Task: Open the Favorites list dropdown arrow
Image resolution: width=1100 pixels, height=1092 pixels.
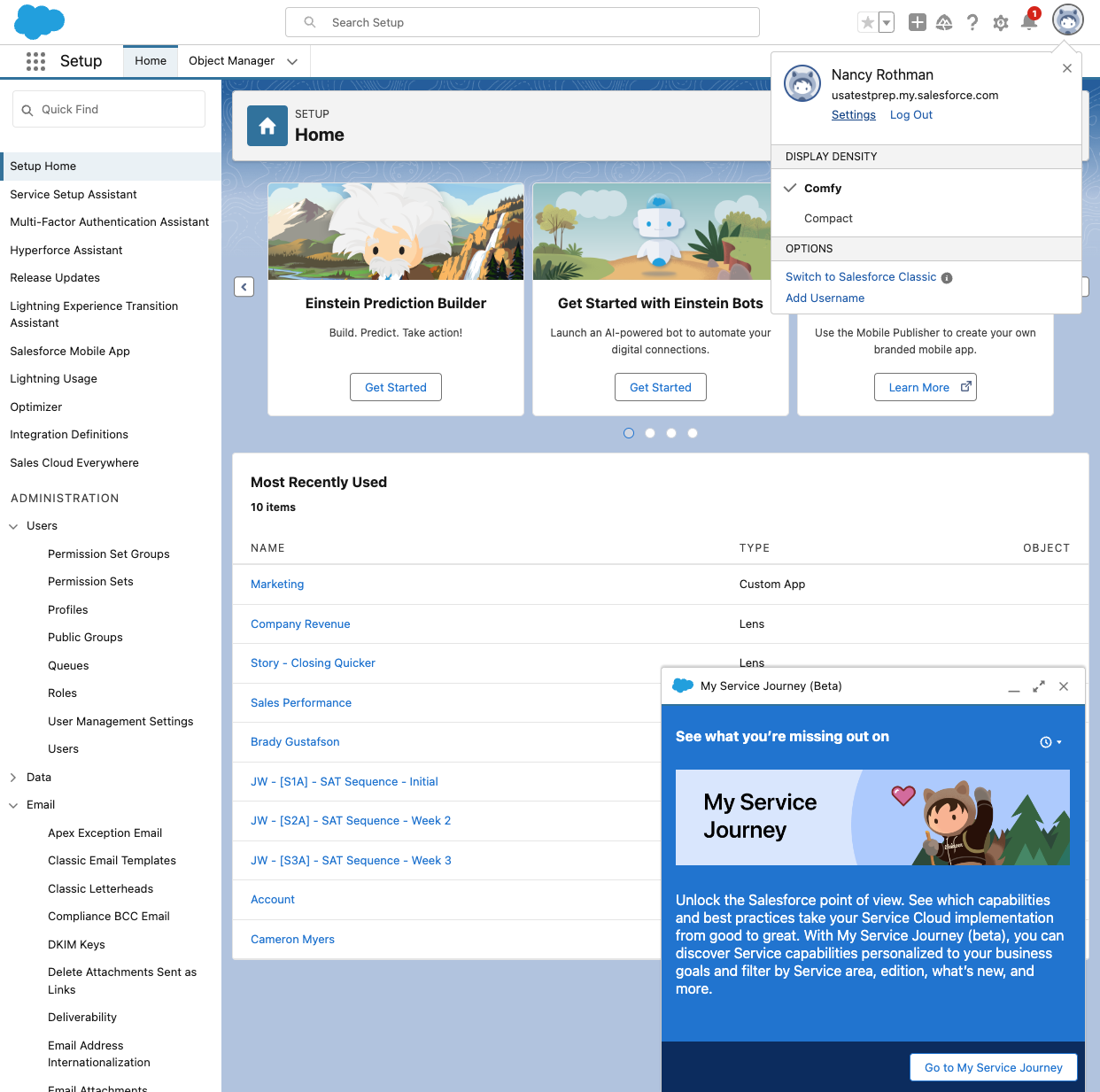Action: point(887,22)
